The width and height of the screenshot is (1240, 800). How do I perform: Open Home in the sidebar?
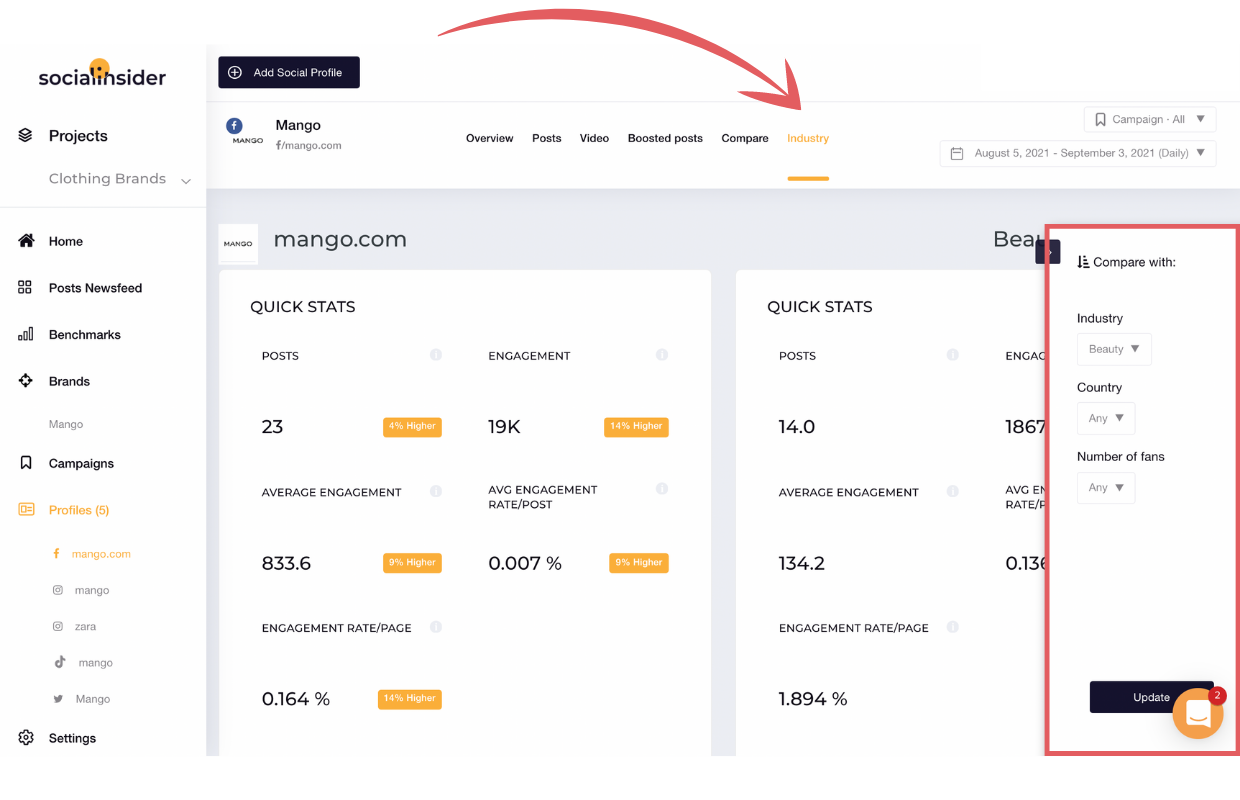coord(66,241)
